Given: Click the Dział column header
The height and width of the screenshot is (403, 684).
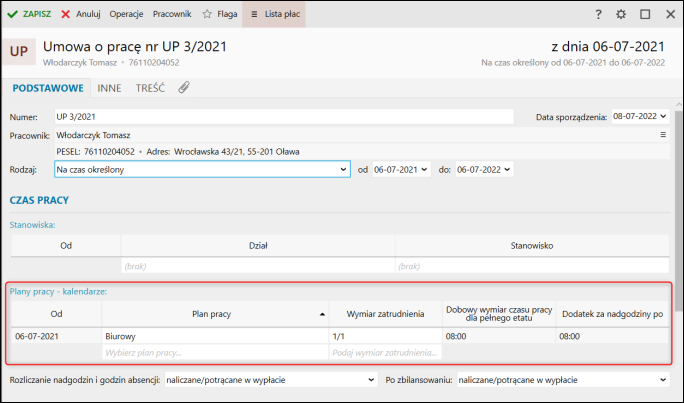Looking at the screenshot, I should click(x=258, y=246).
